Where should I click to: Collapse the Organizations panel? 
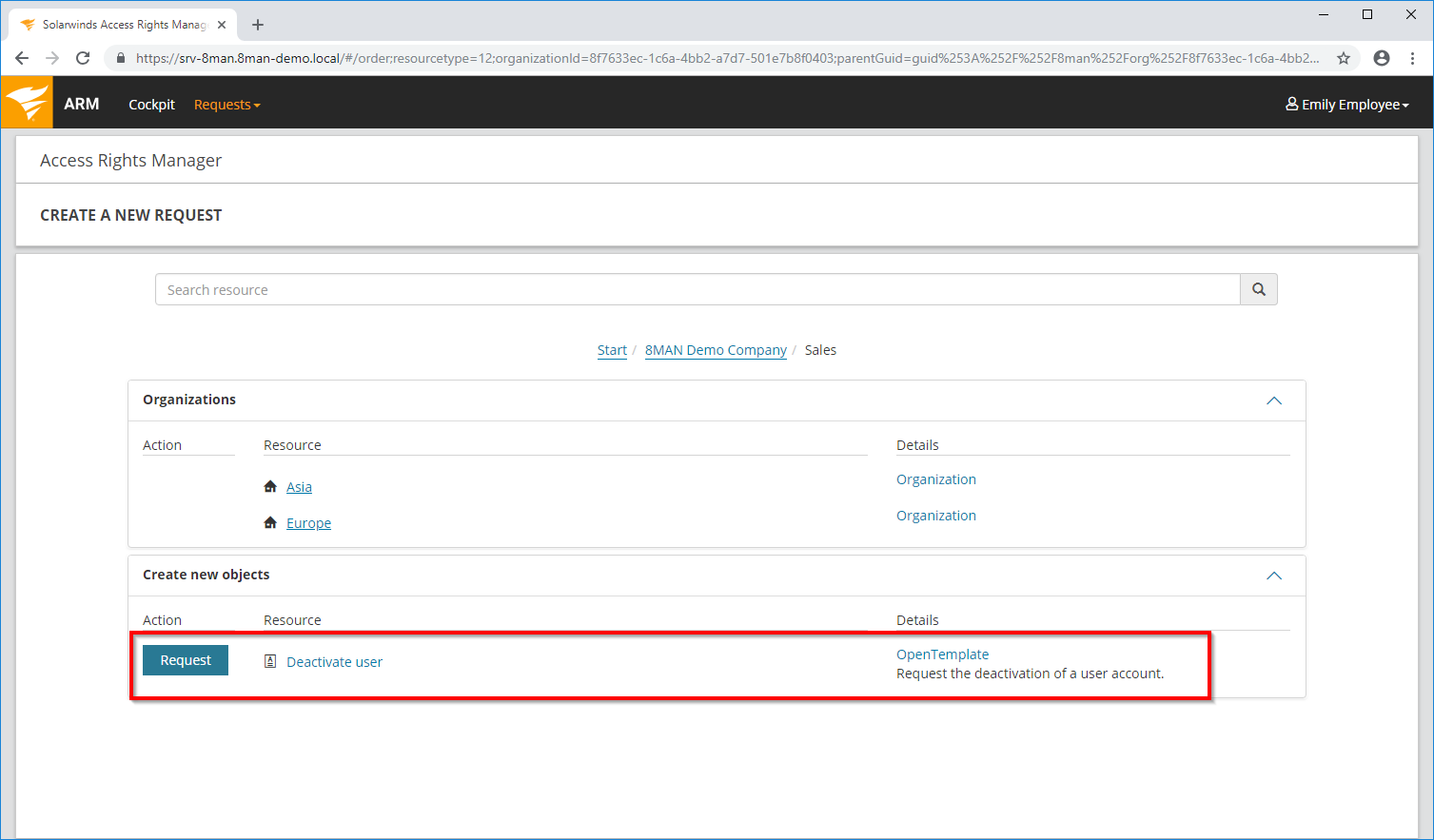click(x=1274, y=400)
